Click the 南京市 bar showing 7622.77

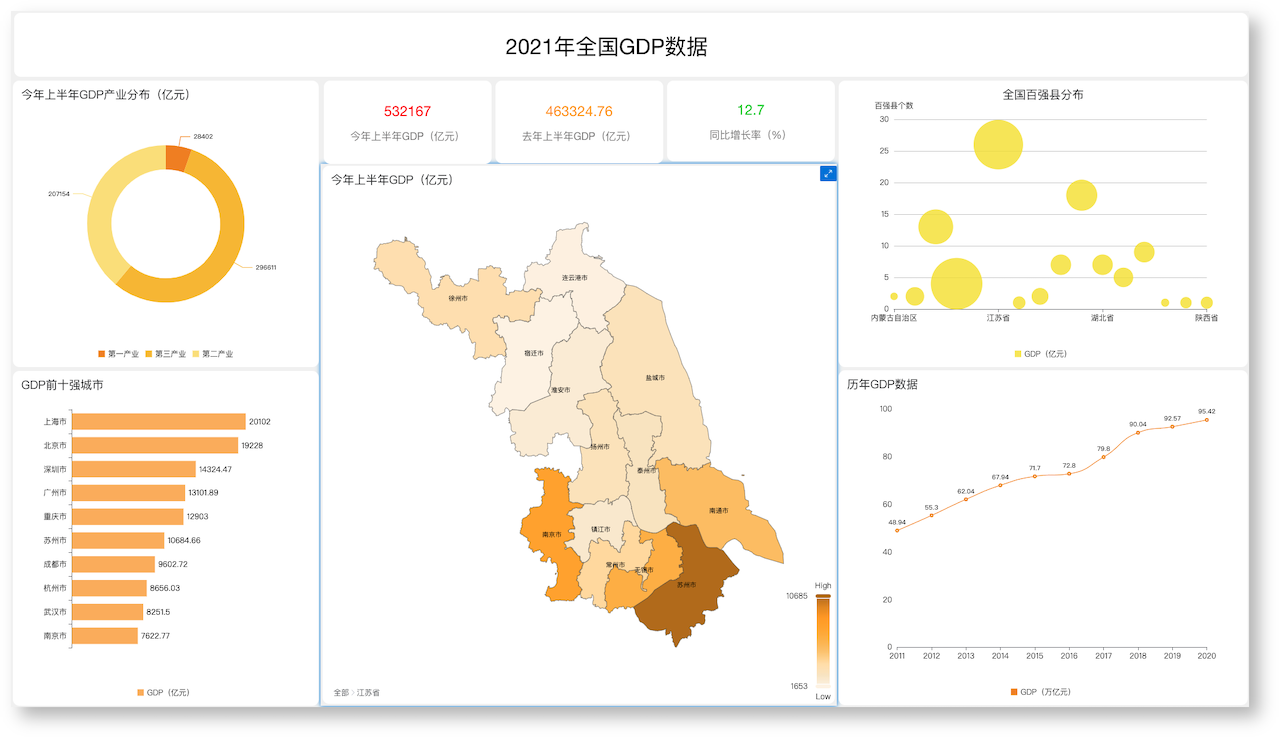point(105,636)
